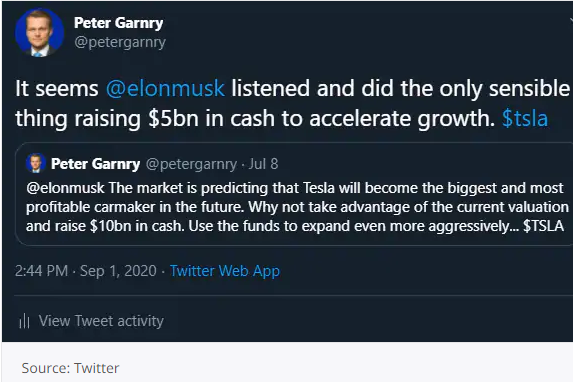Click the @petergarnry handle in the quoted tweet
Viewport: 573px width, 382px height.
point(191,164)
